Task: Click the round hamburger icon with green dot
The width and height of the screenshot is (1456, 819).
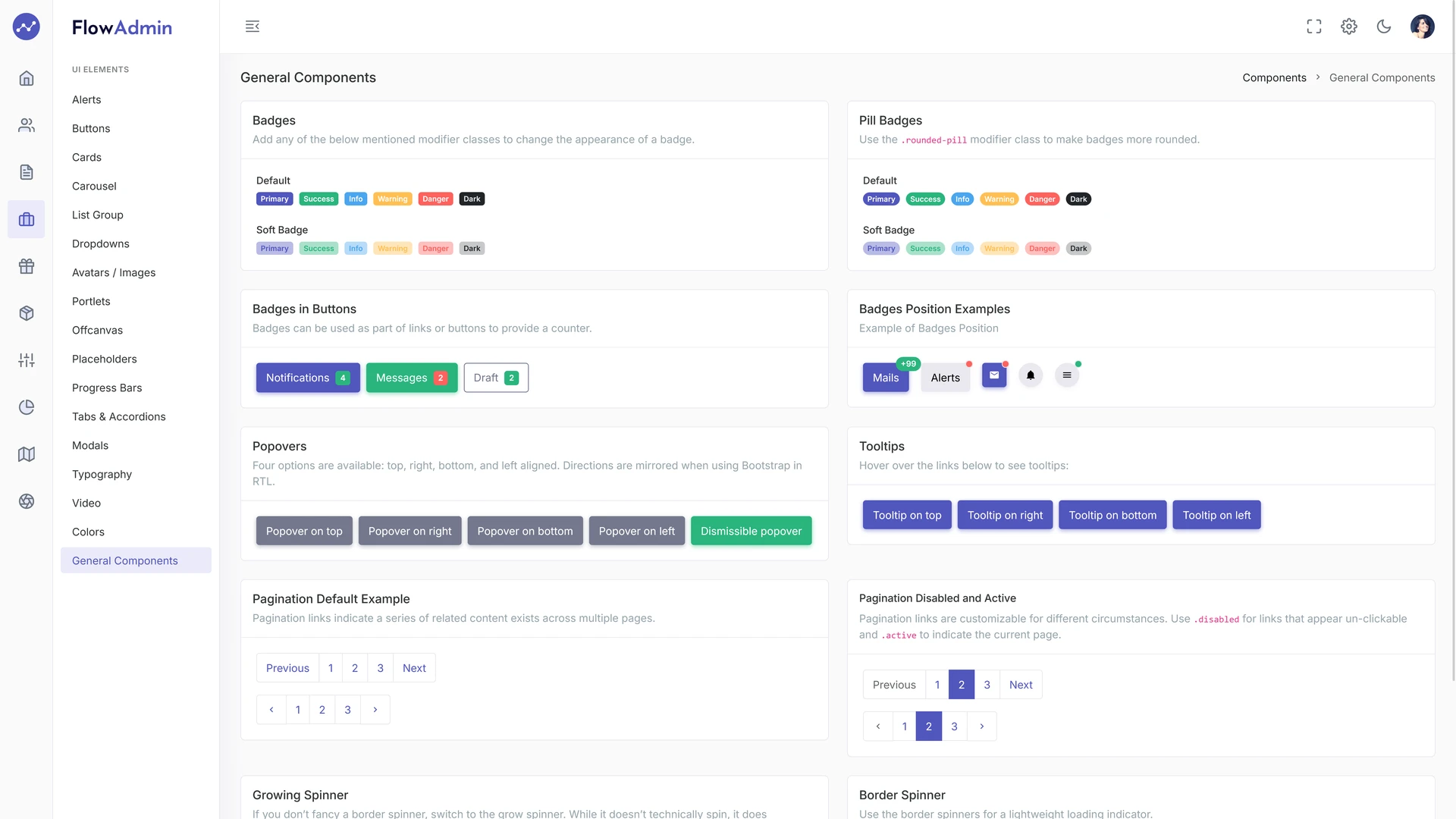Action: tap(1067, 375)
